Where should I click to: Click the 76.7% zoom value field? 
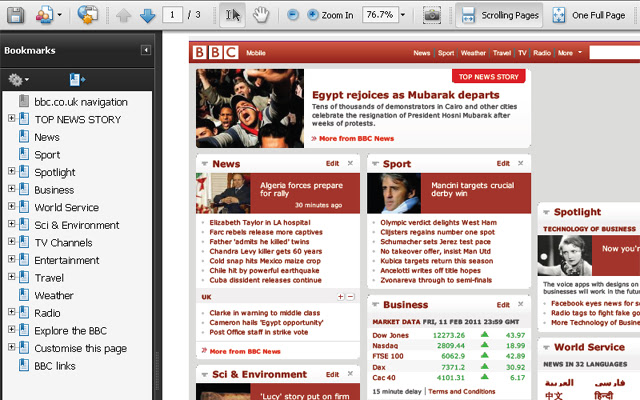(x=380, y=15)
